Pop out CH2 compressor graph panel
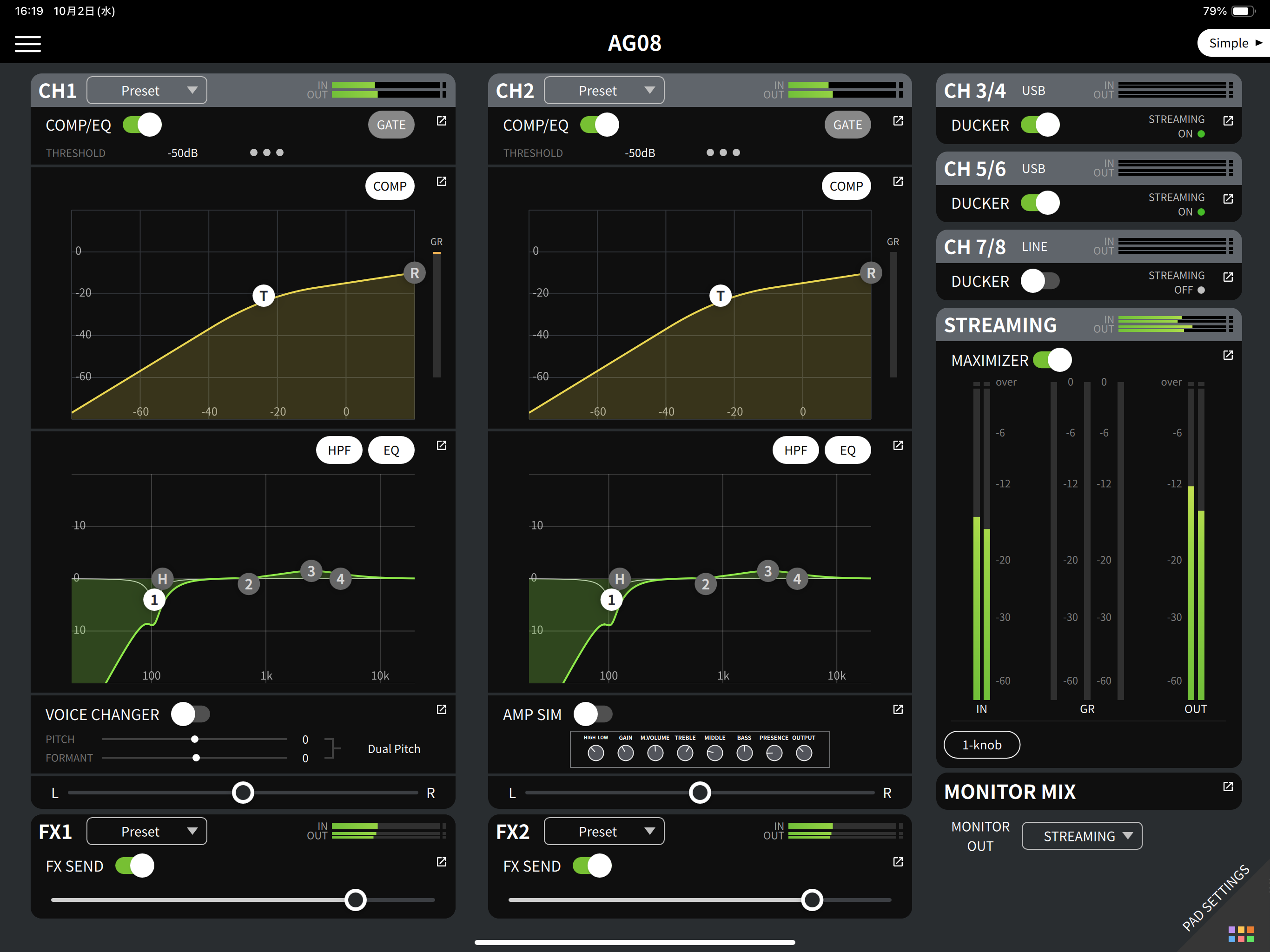Screen dimensions: 1270x952 click(x=898, y=181)
